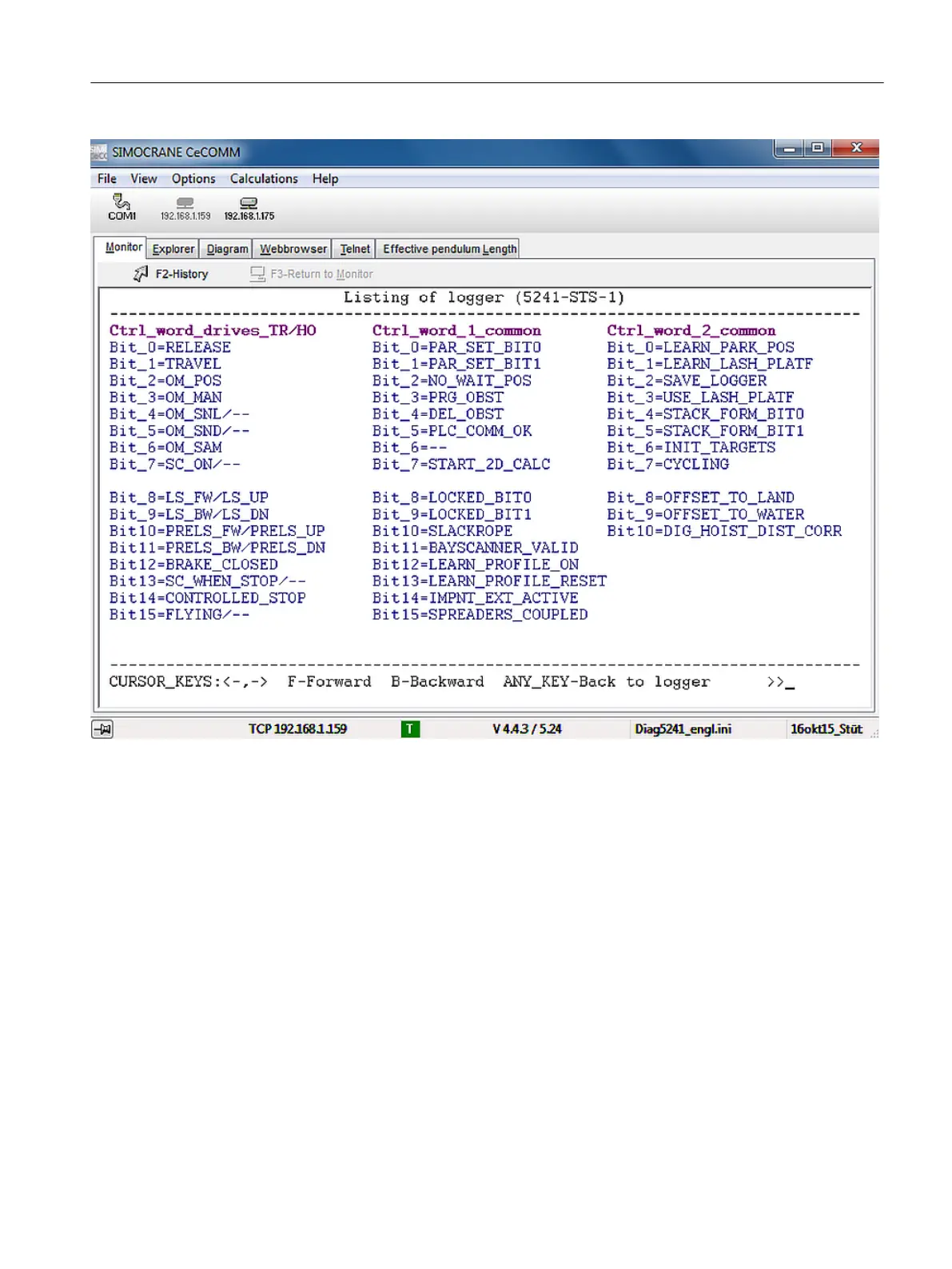Click the Bit10=PRELS_FW/PRELS_UP line

pyautogui.click(x=217, y=532)
